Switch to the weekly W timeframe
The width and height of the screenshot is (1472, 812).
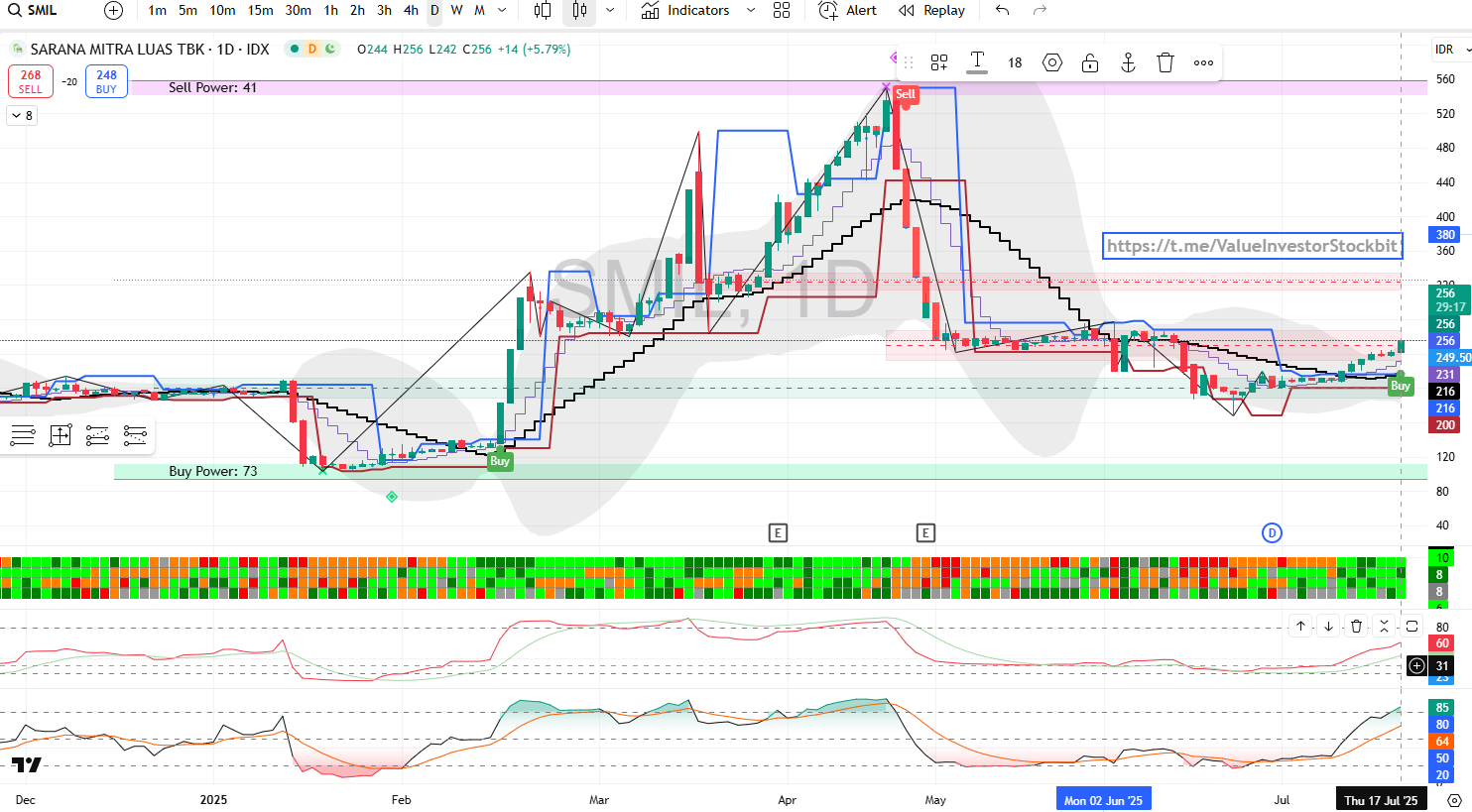456,11
